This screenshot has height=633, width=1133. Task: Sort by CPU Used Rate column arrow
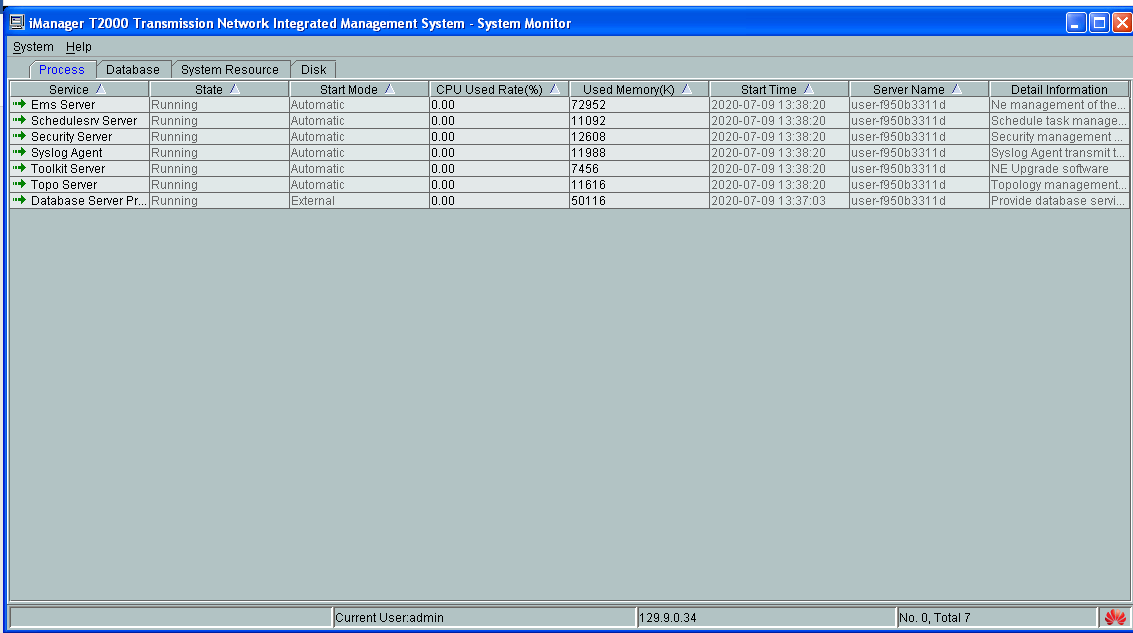(x=554, y=89)
